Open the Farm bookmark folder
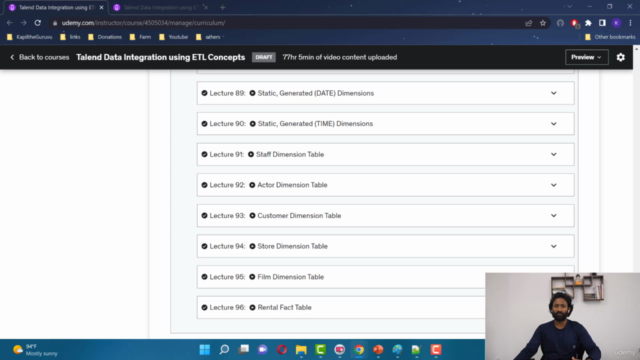The height and width of the screenshot is (360, 640). (140, 37)
